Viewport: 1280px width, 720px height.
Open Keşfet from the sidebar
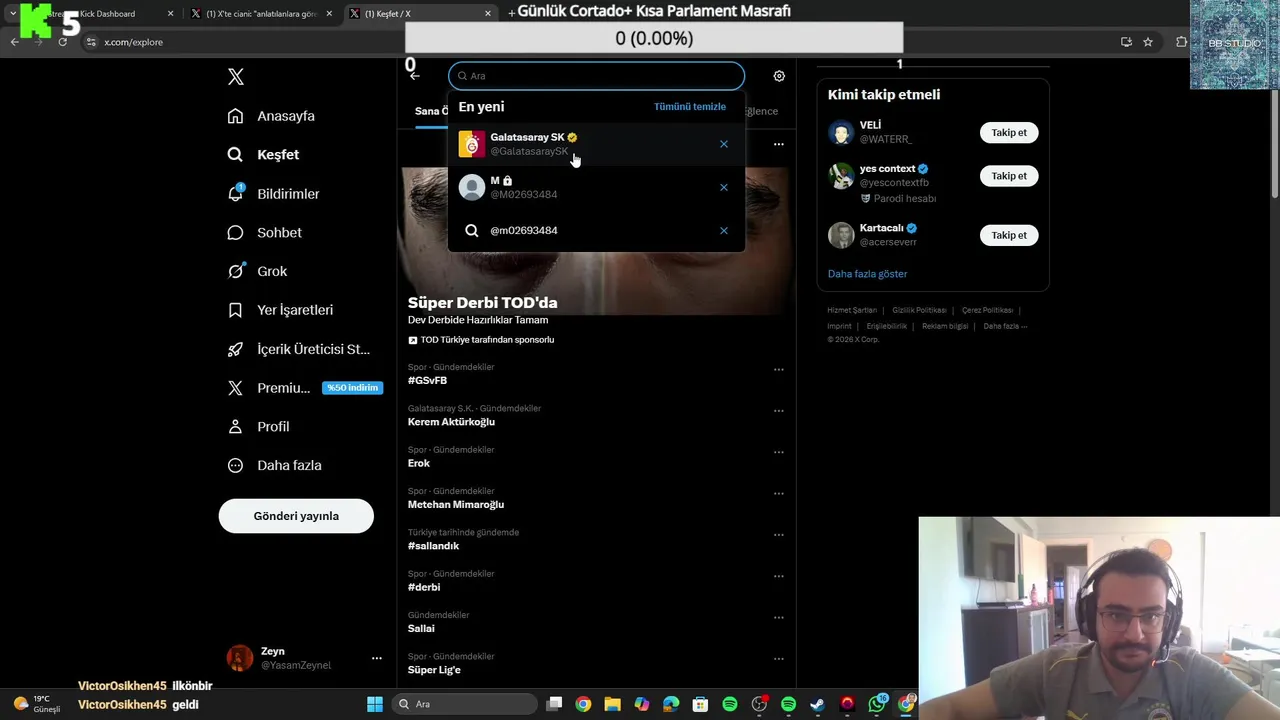tap(263, 155)
